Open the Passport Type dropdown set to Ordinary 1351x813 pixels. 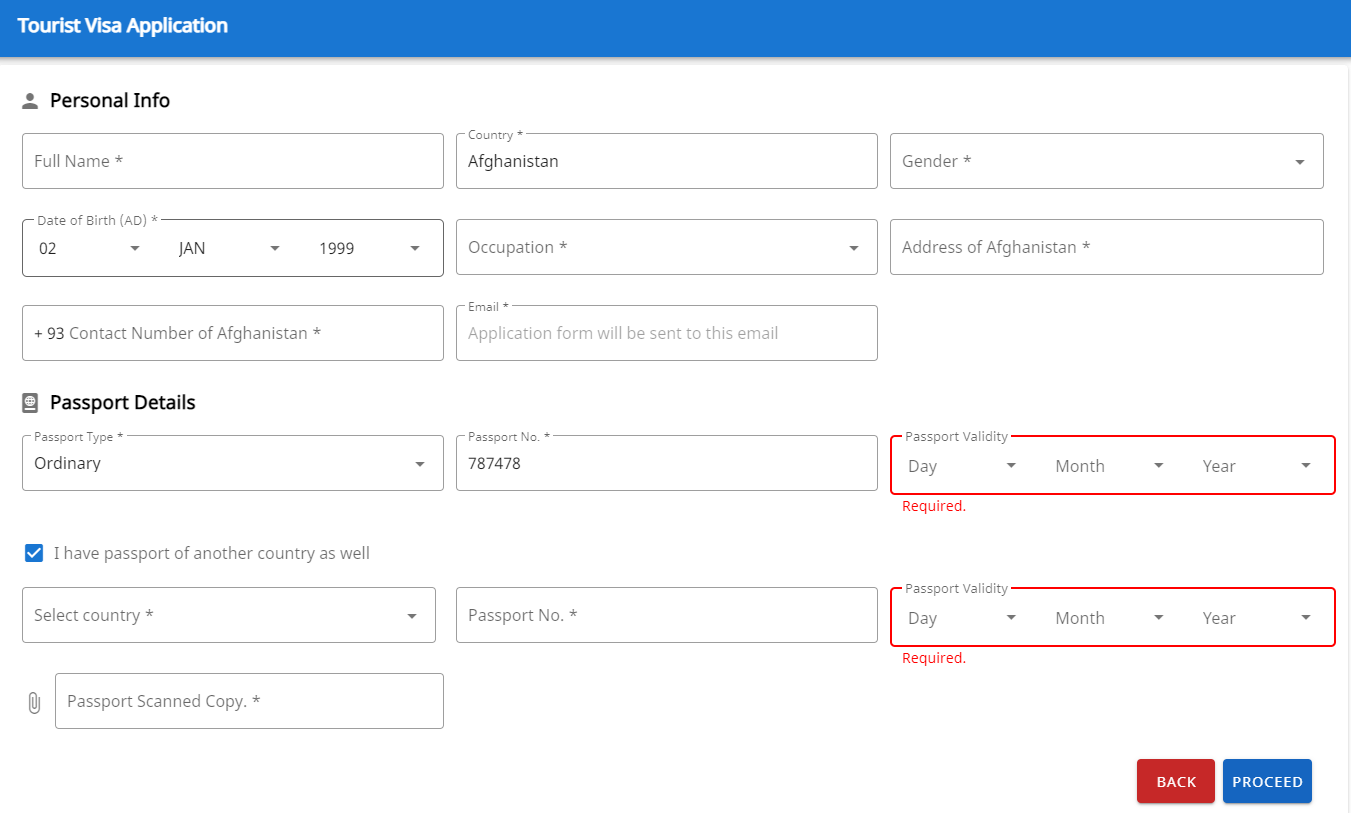point(233,463)
